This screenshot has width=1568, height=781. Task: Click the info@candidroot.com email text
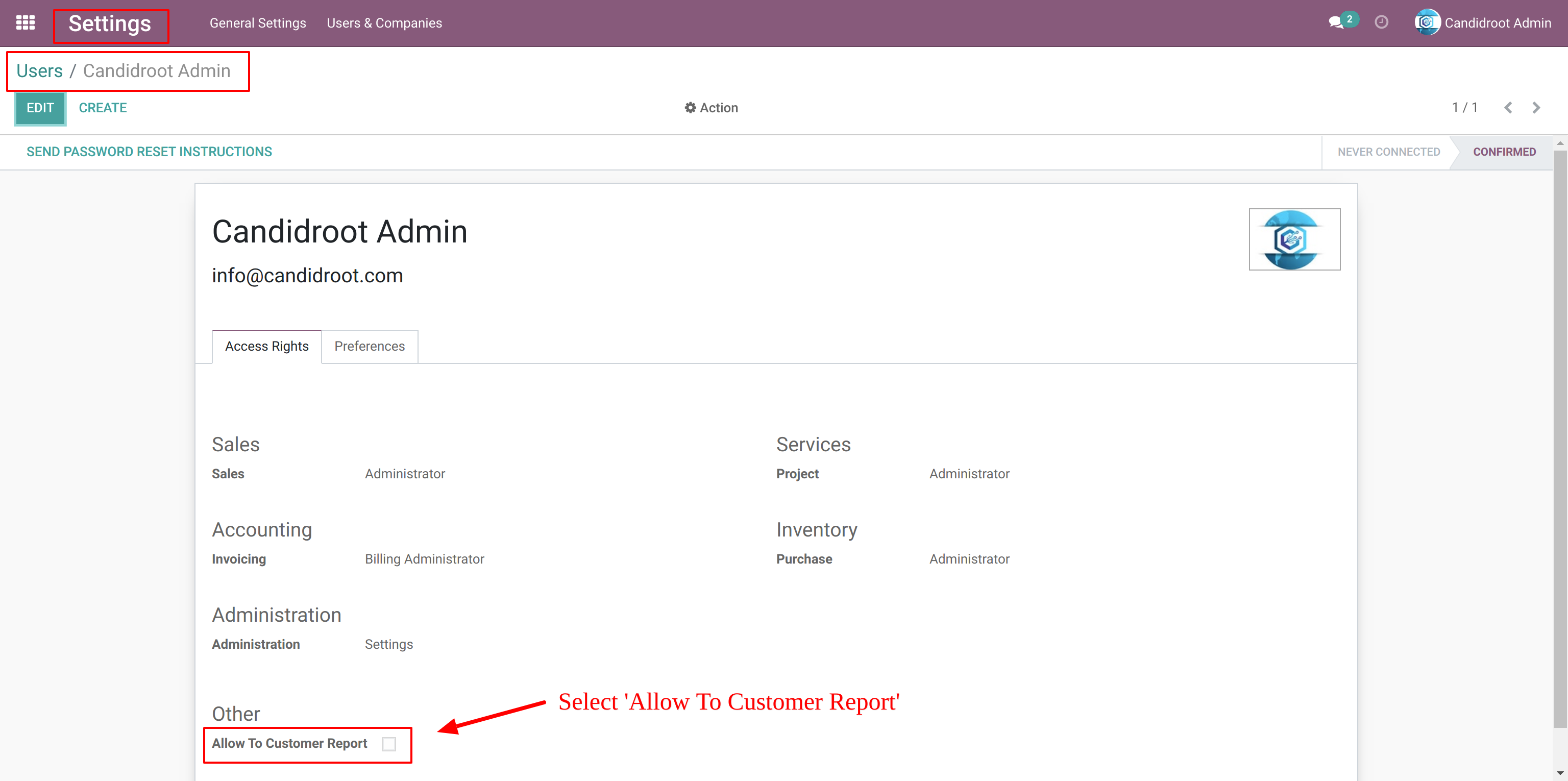[307, 276]
